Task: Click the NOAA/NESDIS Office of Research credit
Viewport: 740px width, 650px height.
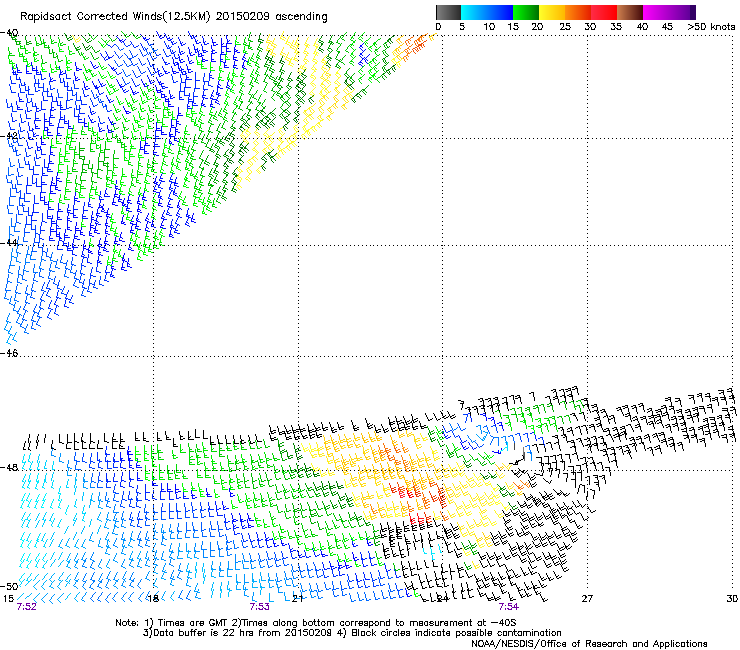Action: click(589, 644)
